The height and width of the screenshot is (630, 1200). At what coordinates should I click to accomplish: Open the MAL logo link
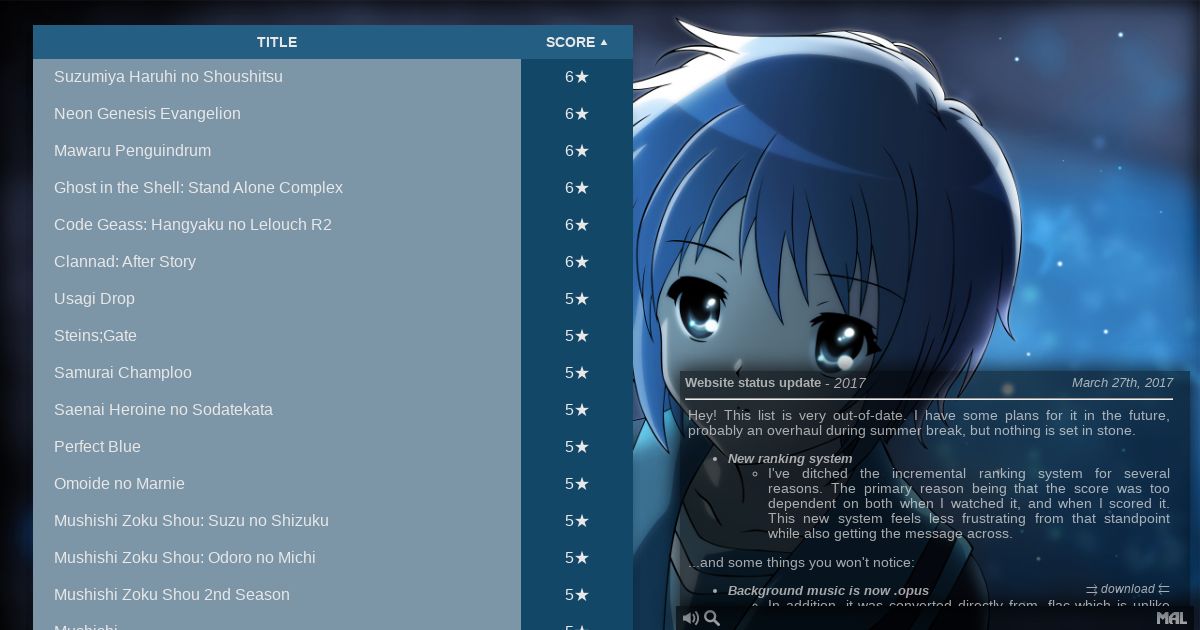pos(1171,618)
